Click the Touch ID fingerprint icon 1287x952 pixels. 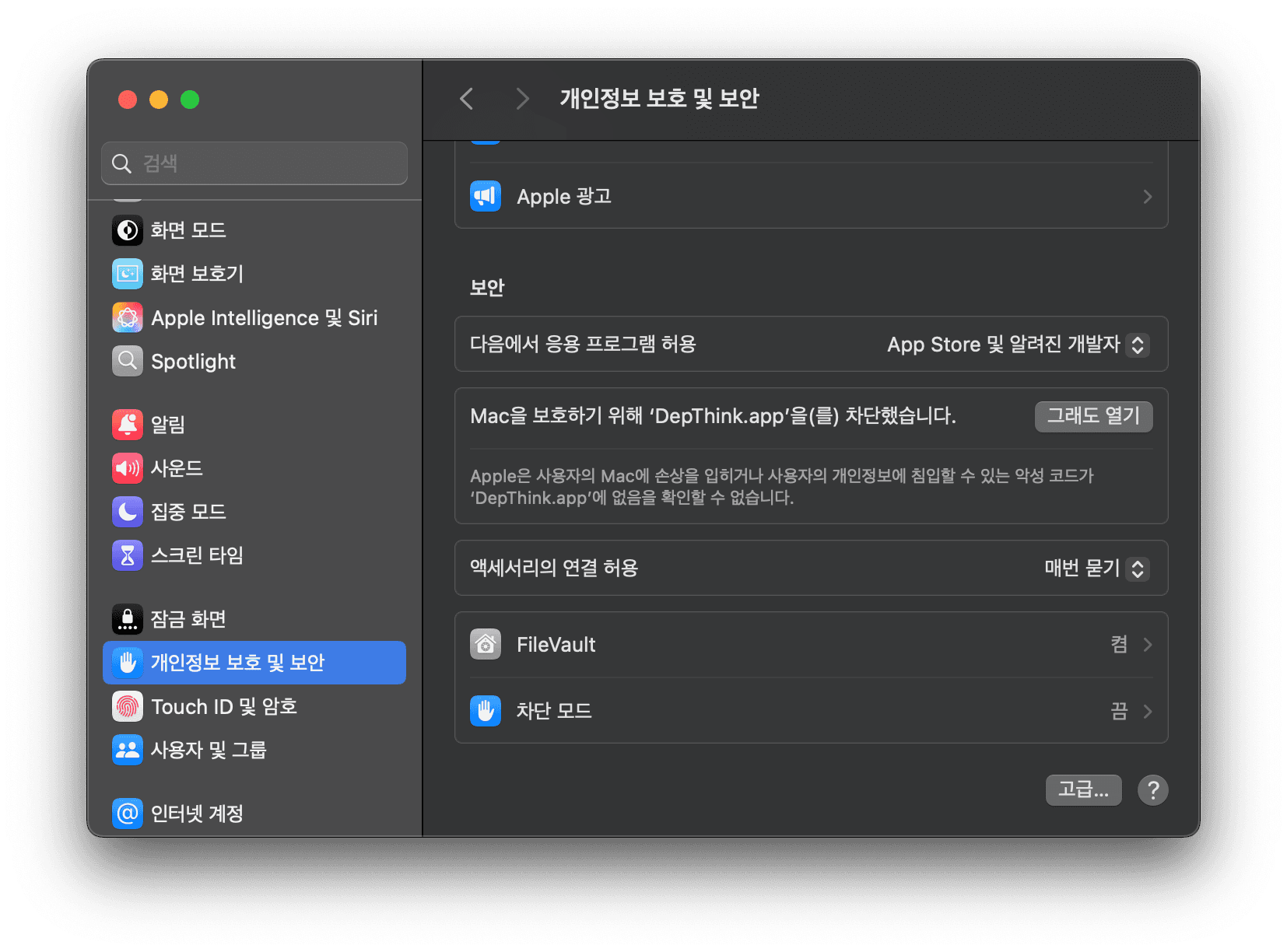(128, 706)
